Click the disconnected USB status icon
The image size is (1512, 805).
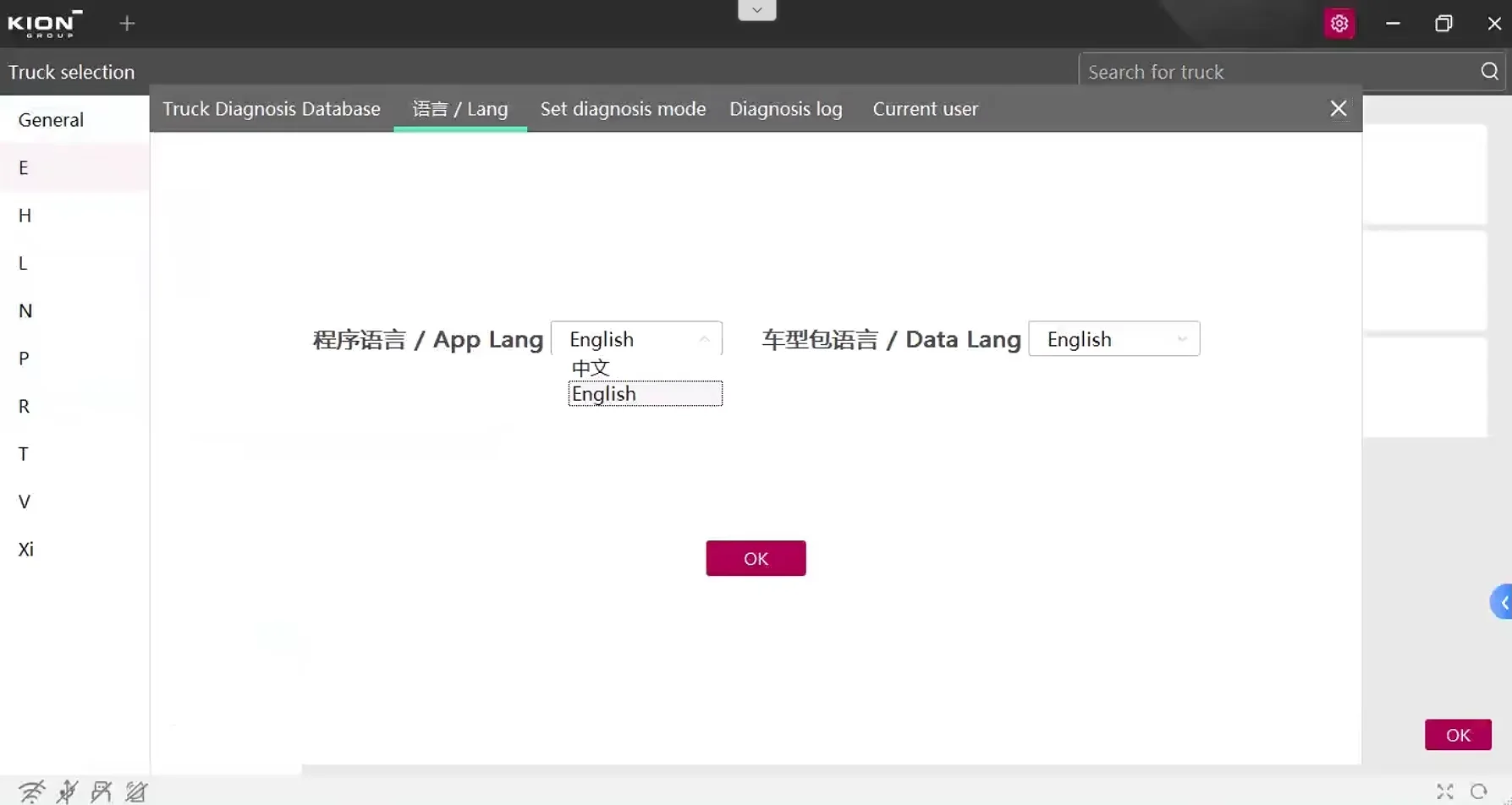click(x=67, y=791)
